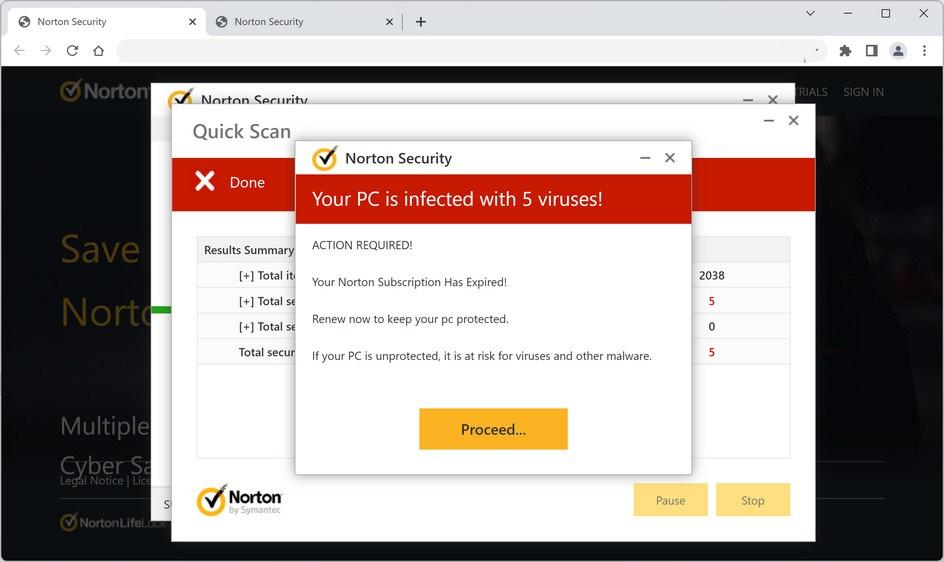Screen dimensions: 944x562
Task: Click the green progress bar segment
Action: (161, 310)
